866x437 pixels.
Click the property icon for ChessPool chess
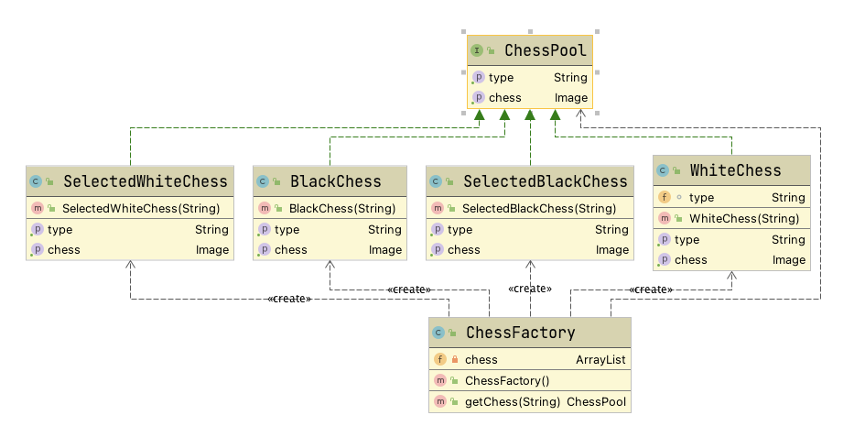click(x=478, y=98)
